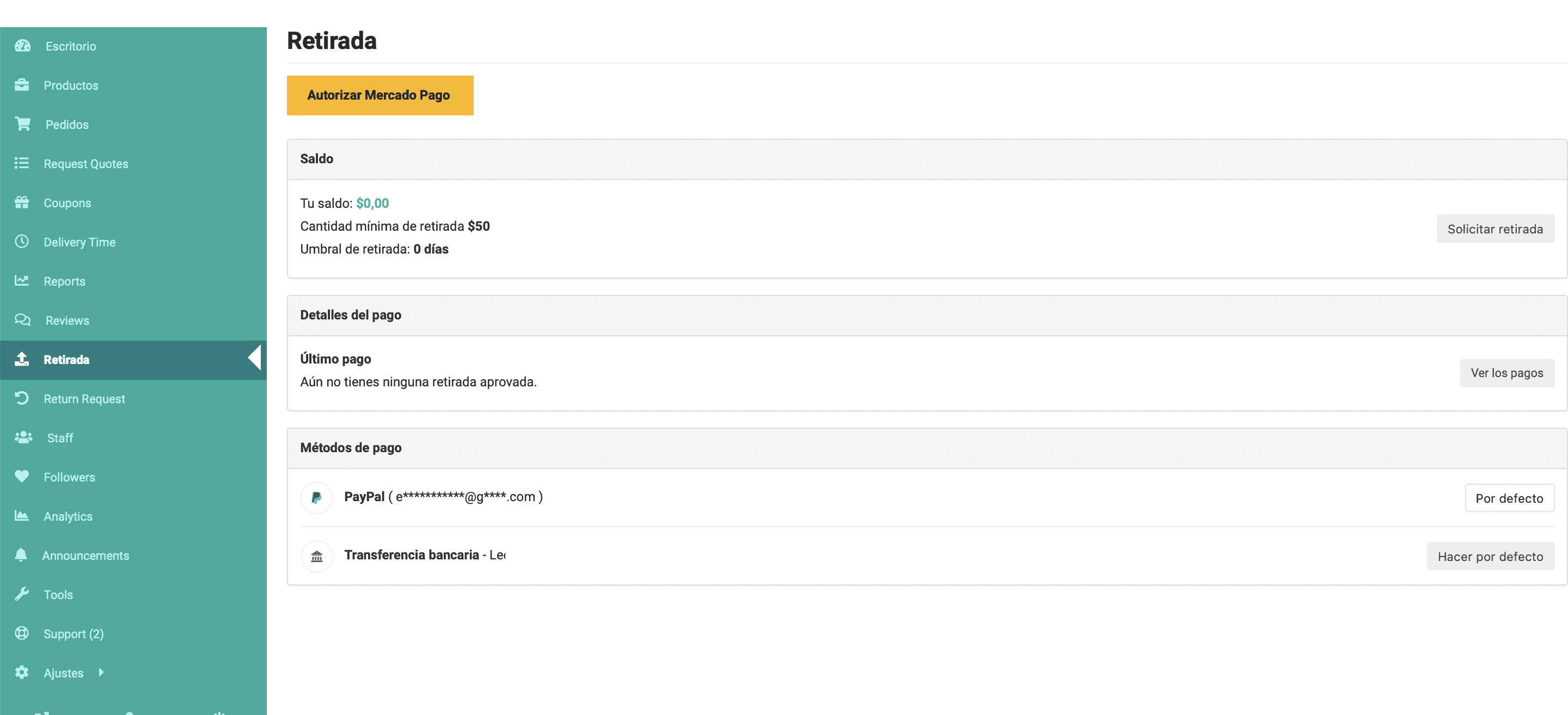Expand the Ajustes submenu arrow
The image size is (1568, 715).
click(101, 672)
